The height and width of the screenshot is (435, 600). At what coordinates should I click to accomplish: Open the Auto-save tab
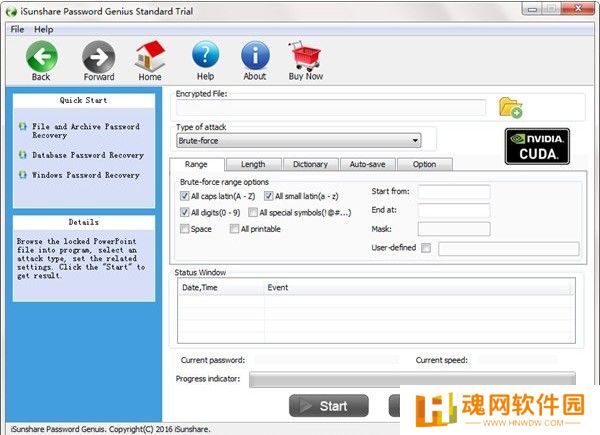click(x=368, y=164)
